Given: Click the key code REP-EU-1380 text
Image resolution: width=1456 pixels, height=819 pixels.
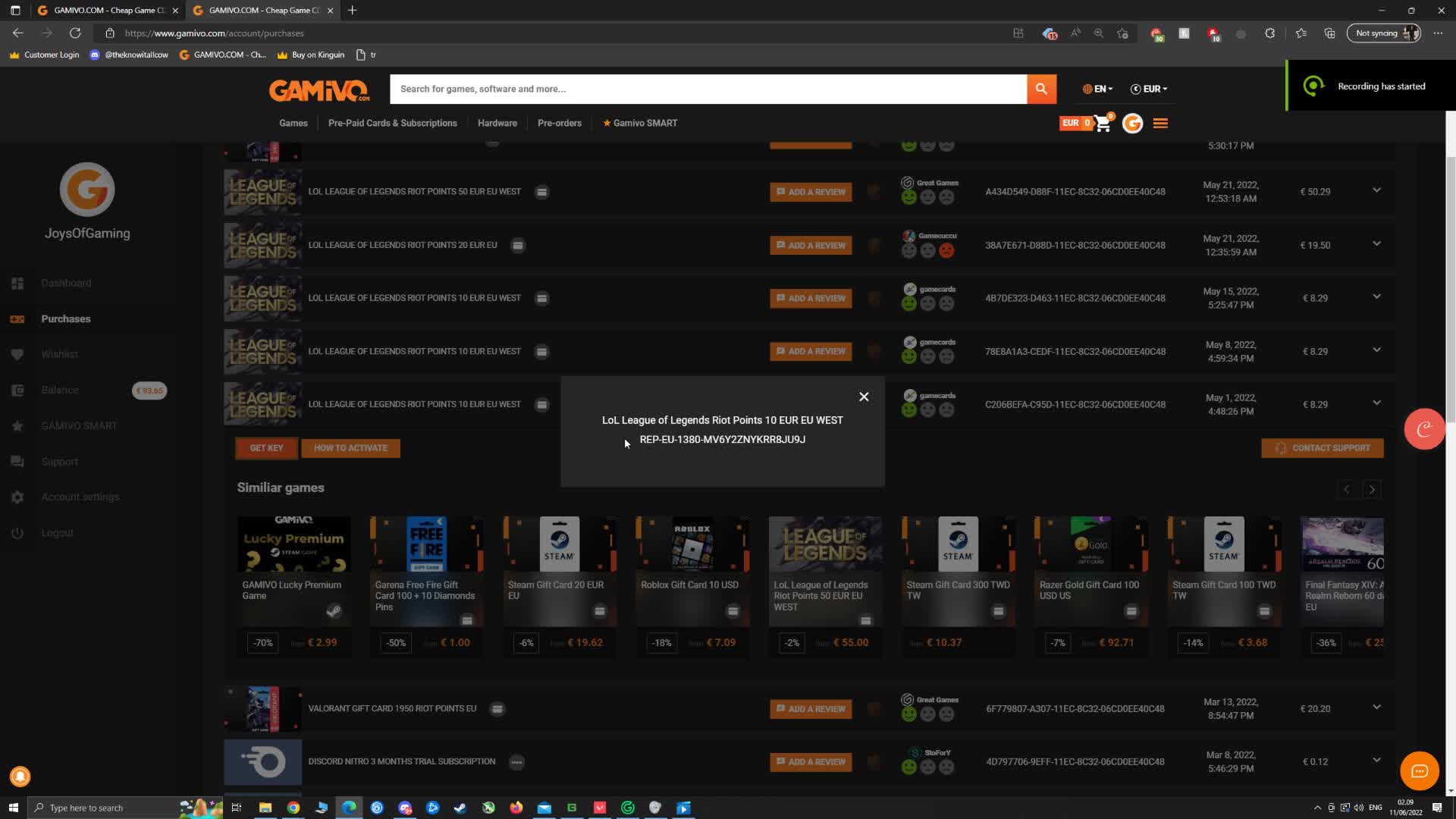Looking at the screenshot, I should [722, 439].
